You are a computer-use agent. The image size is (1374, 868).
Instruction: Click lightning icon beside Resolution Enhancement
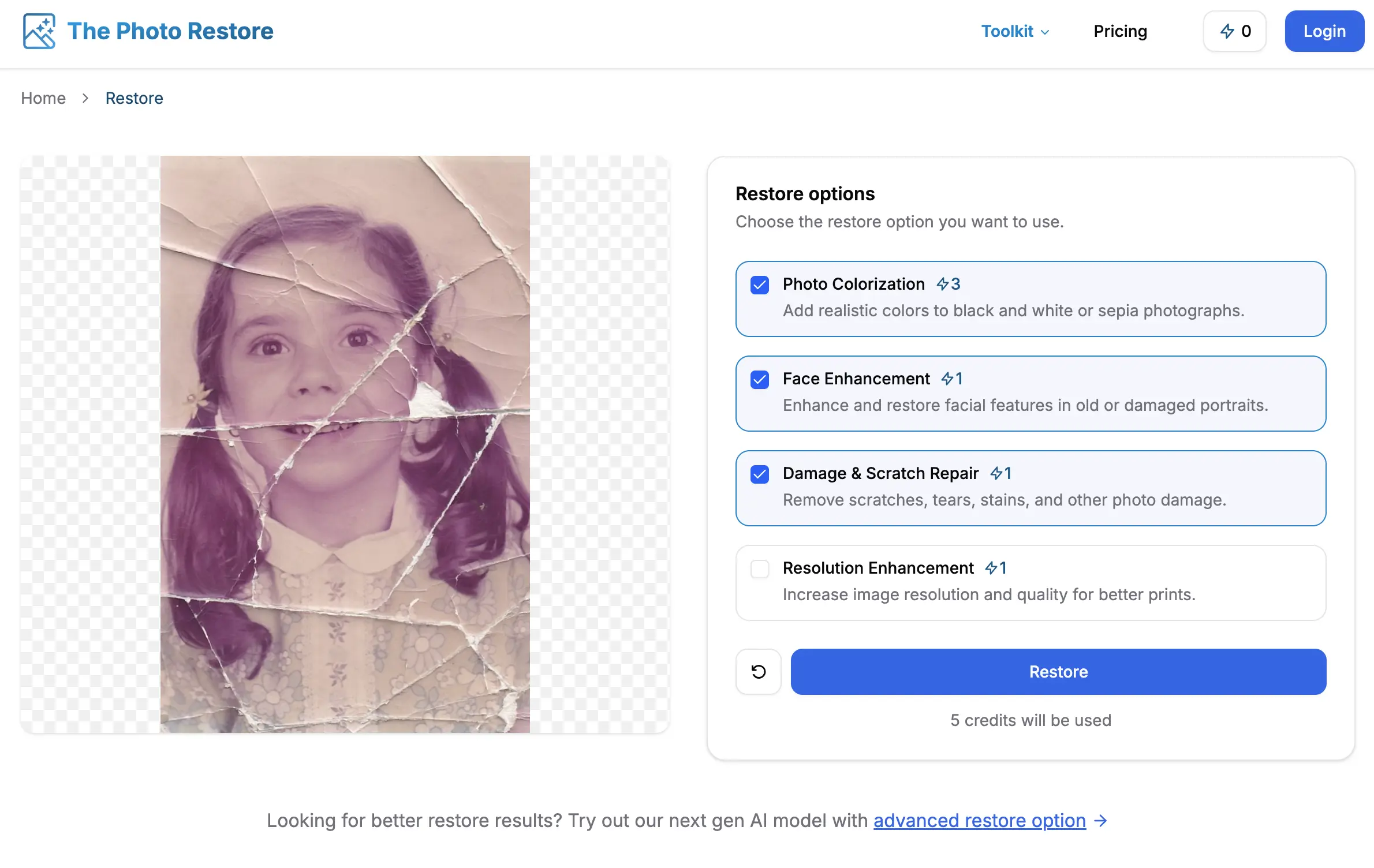(991, 568)
